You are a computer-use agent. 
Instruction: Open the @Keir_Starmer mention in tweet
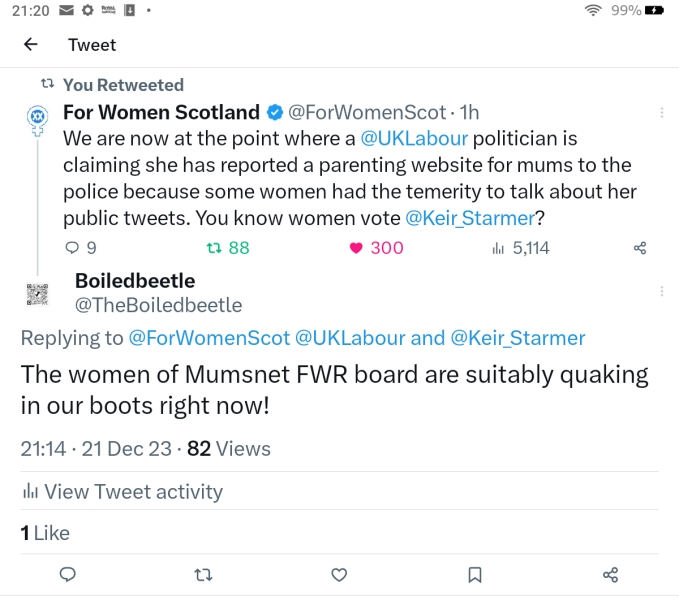[469, 216]
